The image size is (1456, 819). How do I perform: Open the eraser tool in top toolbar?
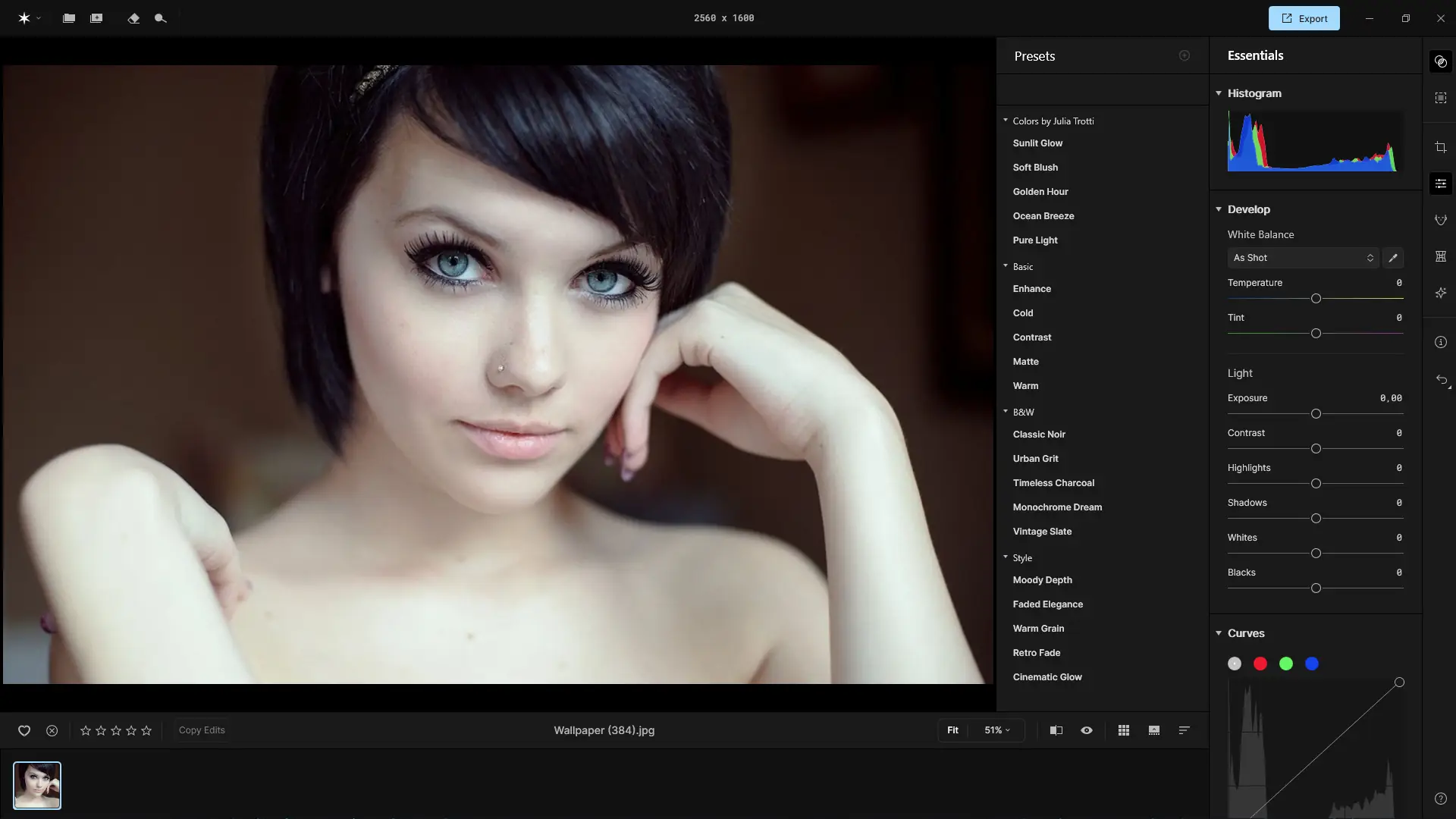(133, 18)
